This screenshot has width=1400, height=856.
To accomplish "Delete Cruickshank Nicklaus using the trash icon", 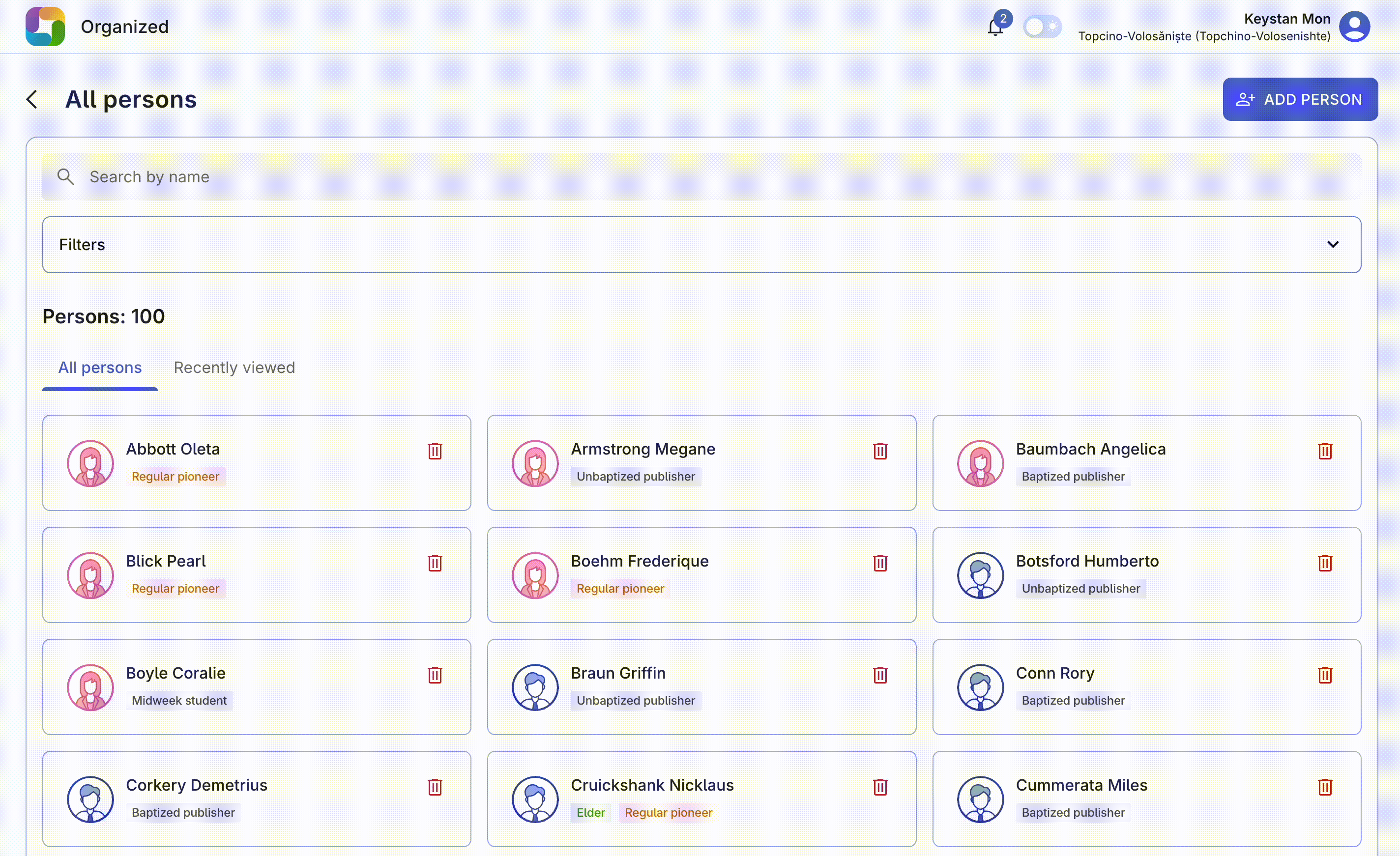I will click(x=880, y=787).
